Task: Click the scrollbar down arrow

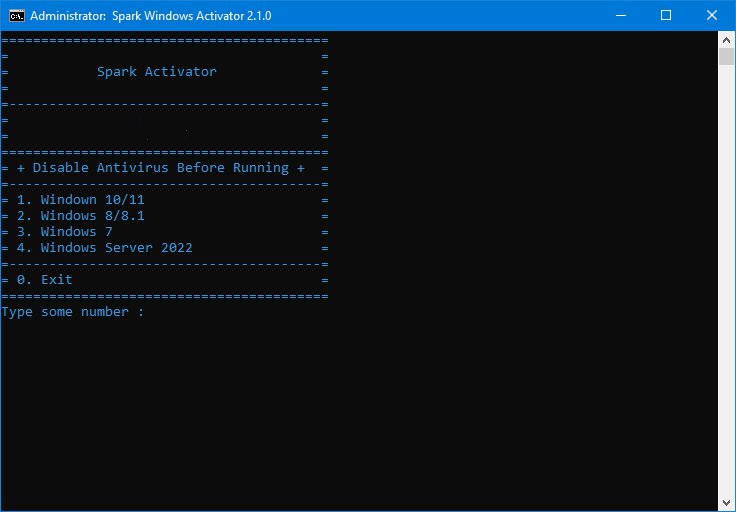Action: 726,504
